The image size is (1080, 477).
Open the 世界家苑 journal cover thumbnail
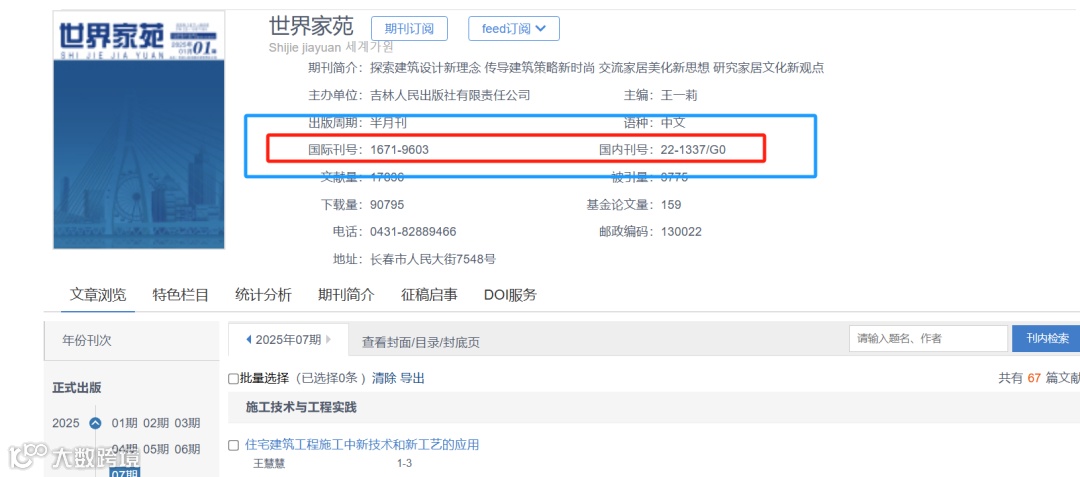click(x=139, y=129)
